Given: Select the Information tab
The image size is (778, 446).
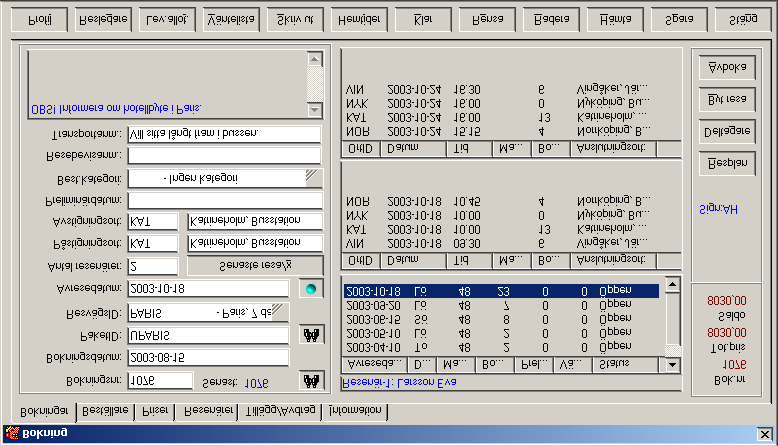Looking at the screenshot, I should (x=355, y=411).
